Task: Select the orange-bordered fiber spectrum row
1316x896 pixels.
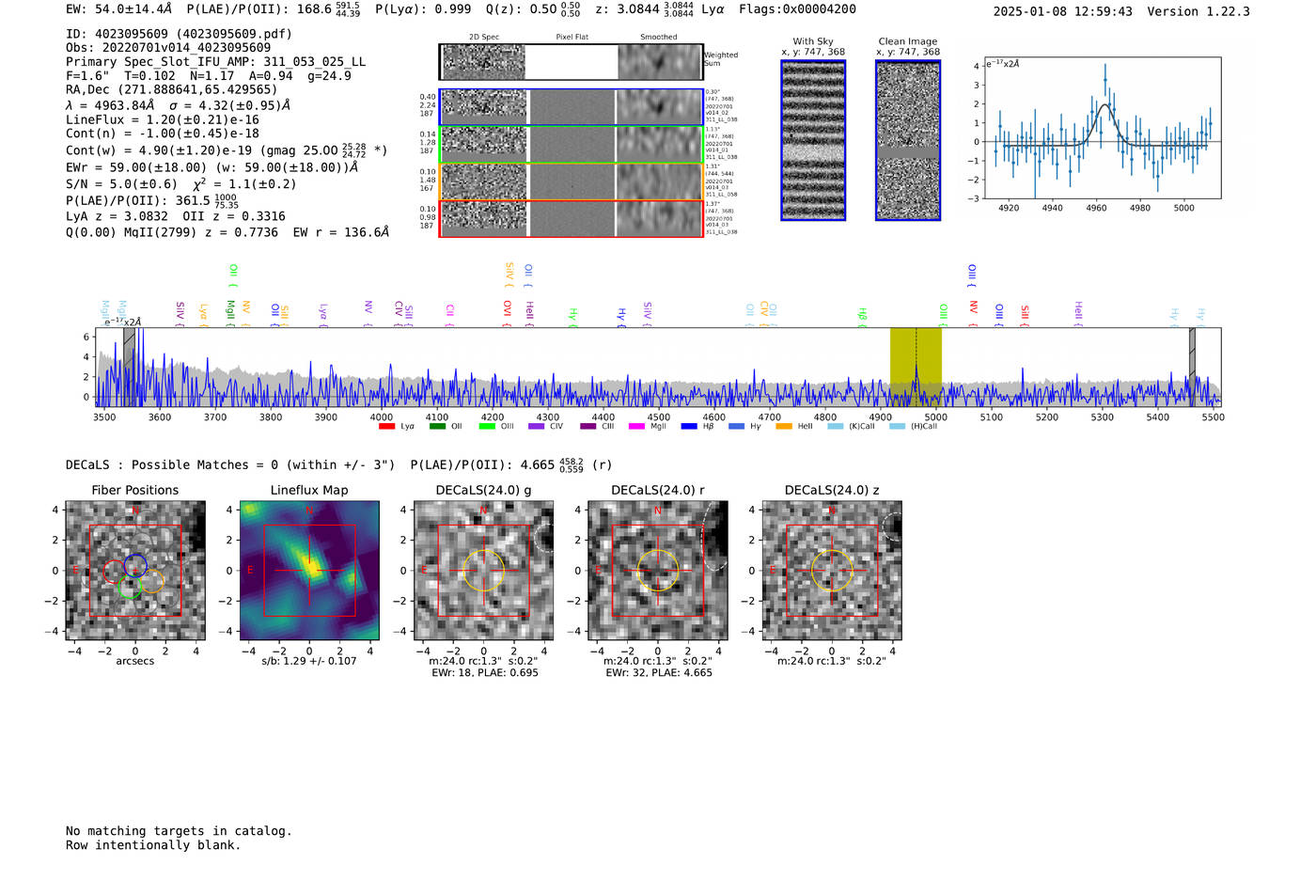Action: 572,181
